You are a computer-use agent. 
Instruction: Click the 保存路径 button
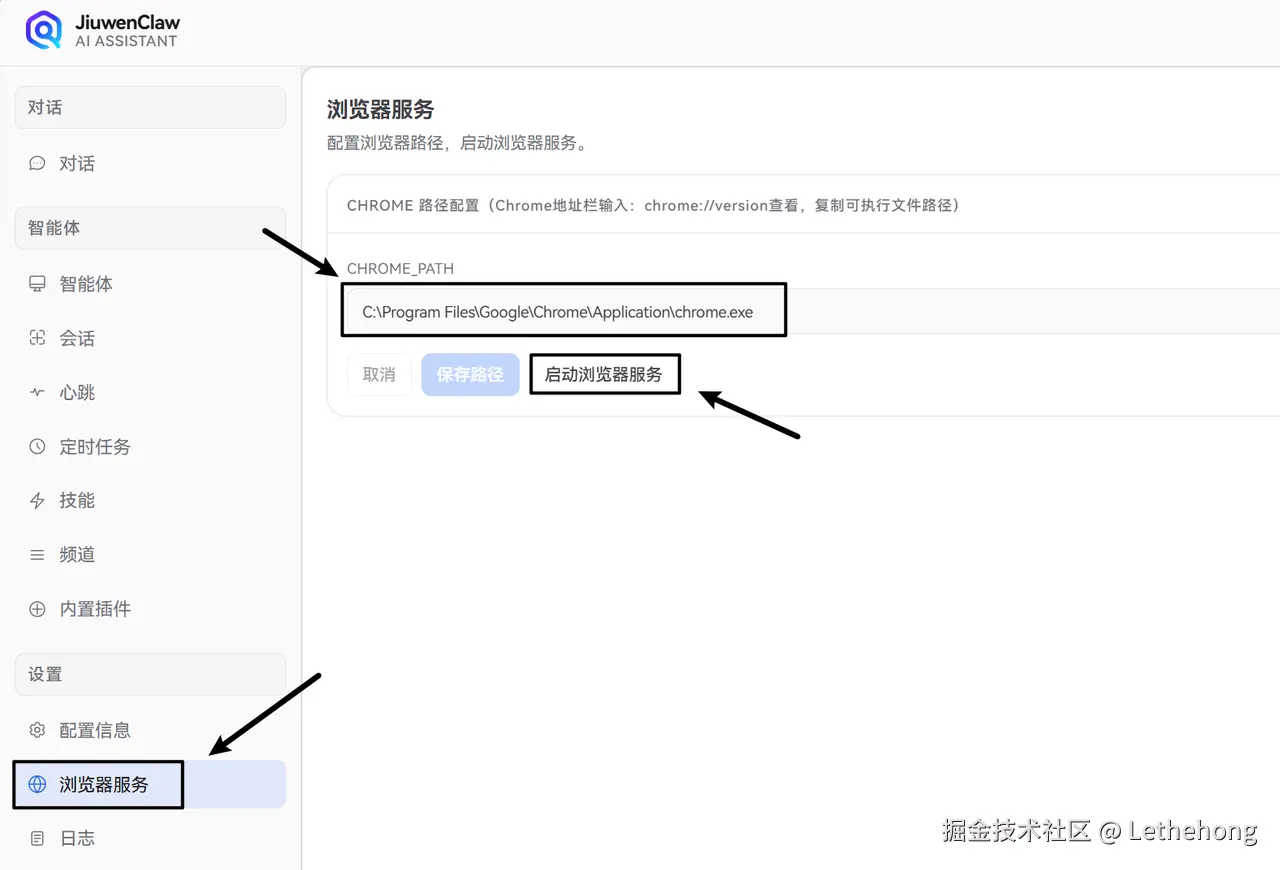470,374
